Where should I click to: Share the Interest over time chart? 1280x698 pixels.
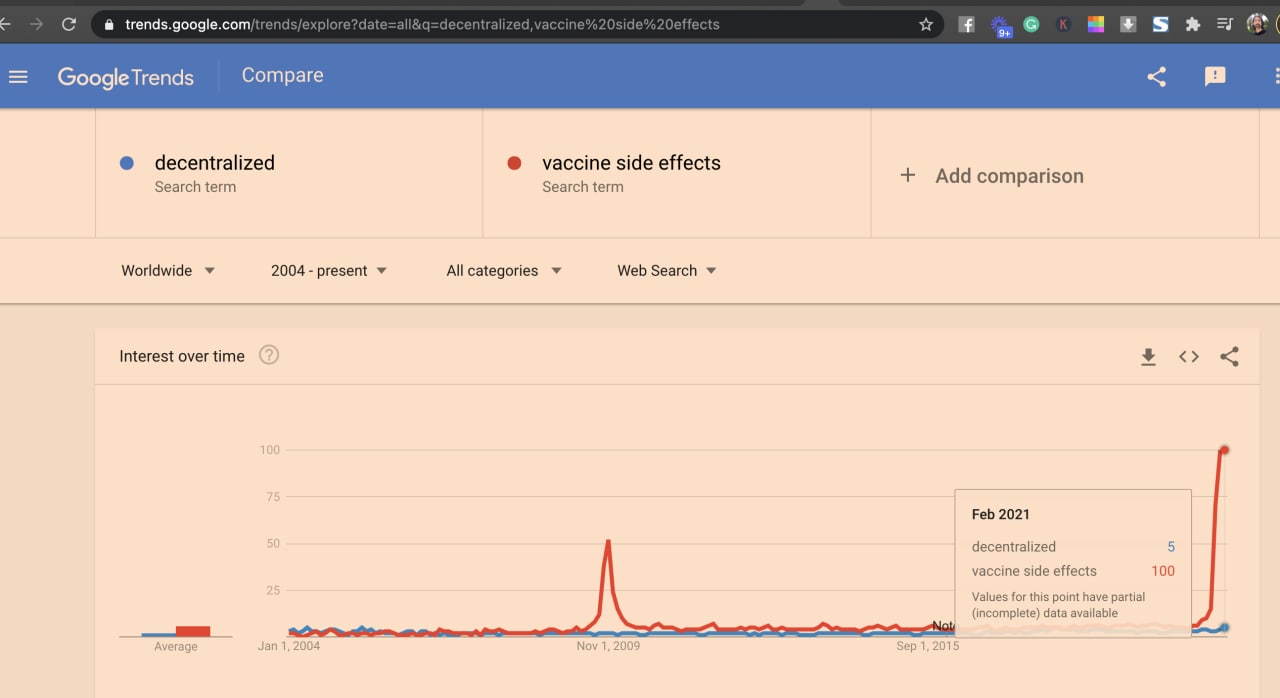1230,356
